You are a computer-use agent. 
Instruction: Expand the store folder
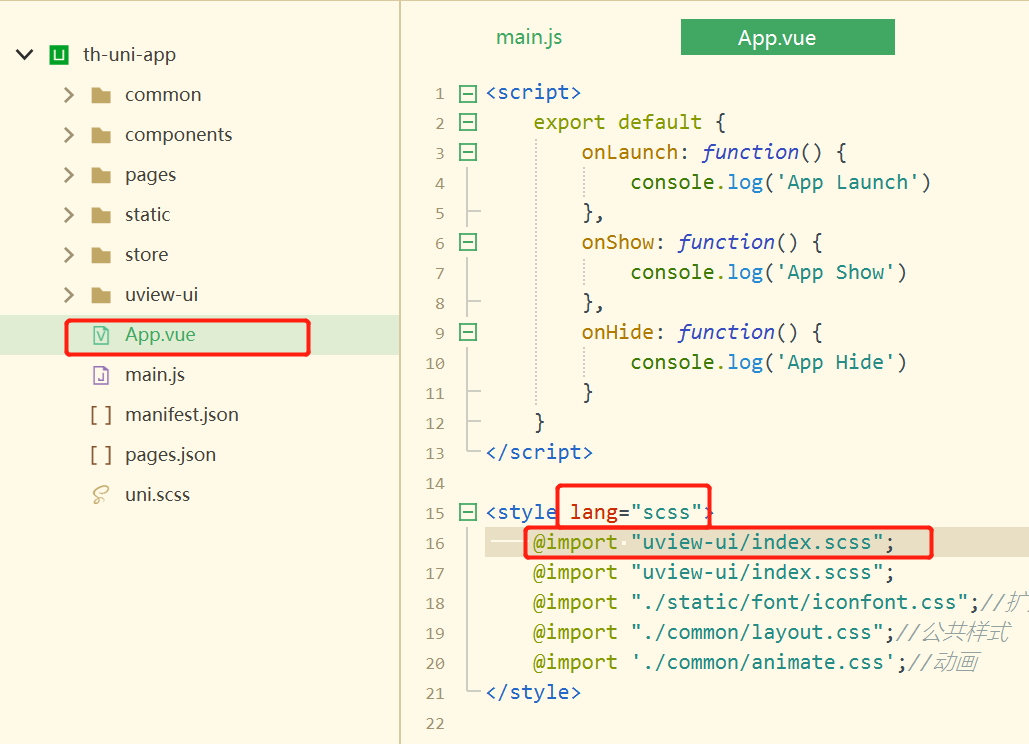pos(69,256)
